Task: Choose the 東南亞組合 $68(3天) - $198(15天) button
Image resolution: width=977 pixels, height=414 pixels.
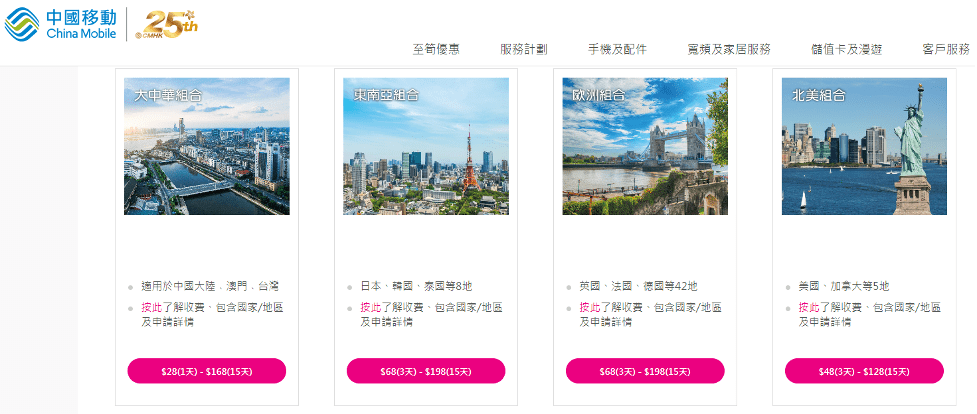Action: click(426, 371)
